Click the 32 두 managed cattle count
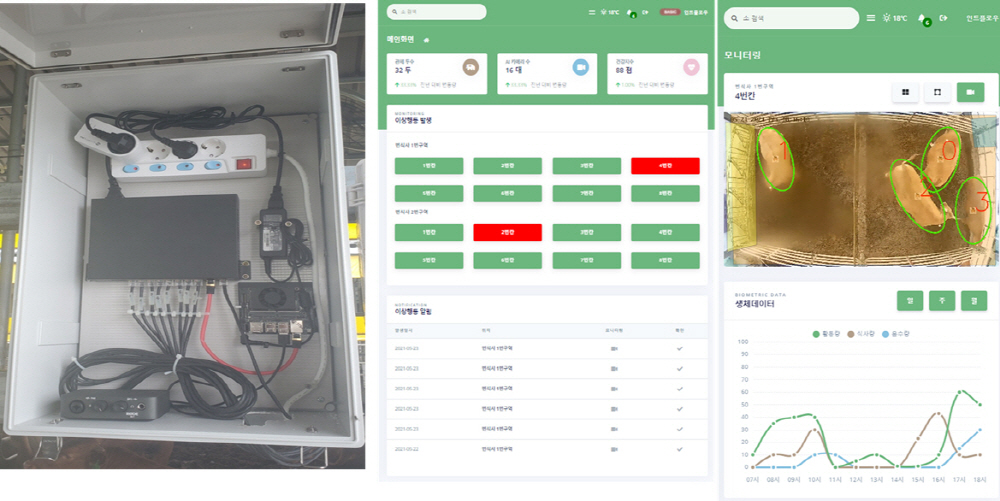The image size is (1000, 501). click(402, 70)
